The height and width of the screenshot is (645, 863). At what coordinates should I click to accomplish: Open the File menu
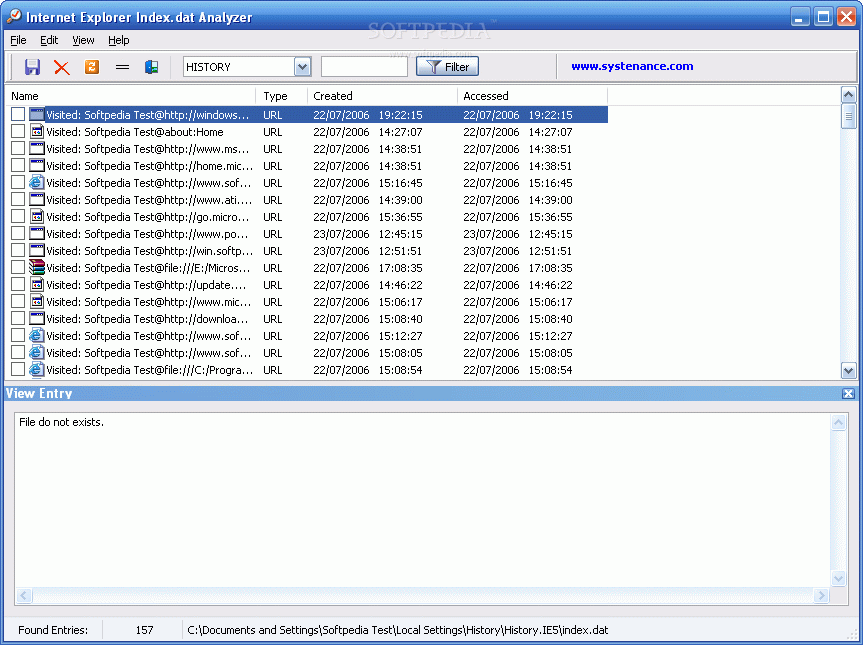(18, 40)
